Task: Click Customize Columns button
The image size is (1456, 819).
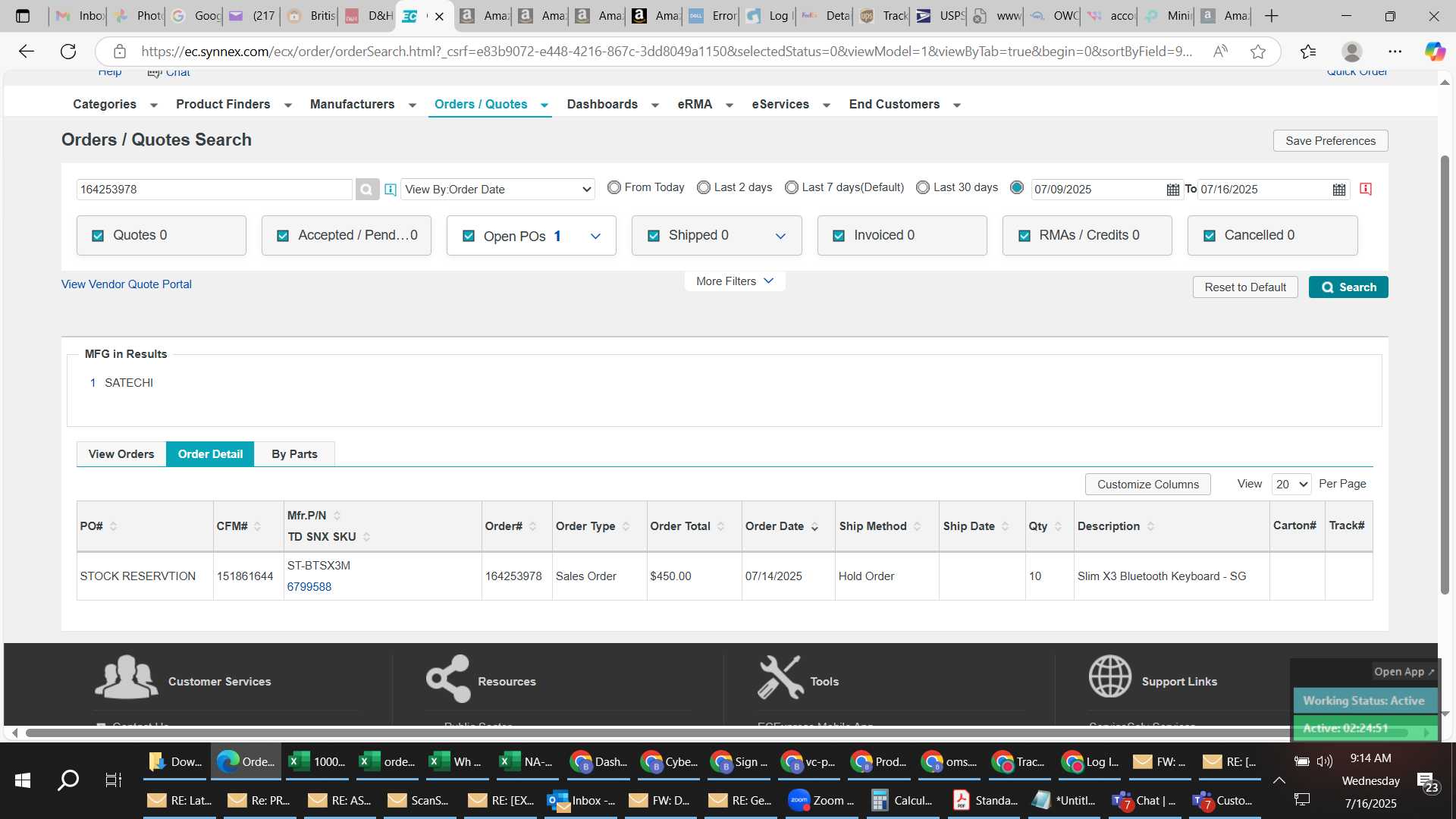Action: click(x=1147, y=485)
